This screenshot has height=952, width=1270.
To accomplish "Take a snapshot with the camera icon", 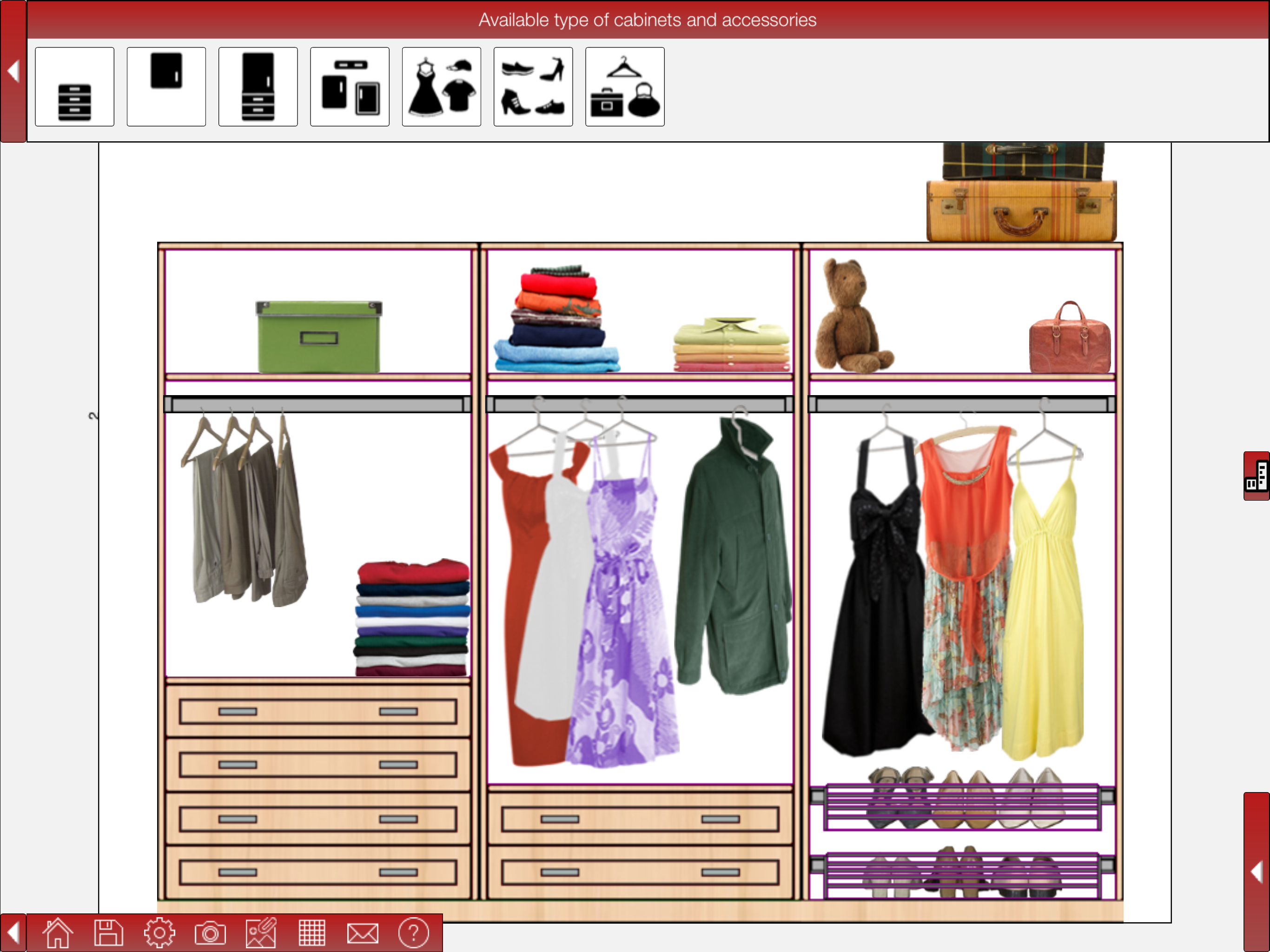I will 210,933.
